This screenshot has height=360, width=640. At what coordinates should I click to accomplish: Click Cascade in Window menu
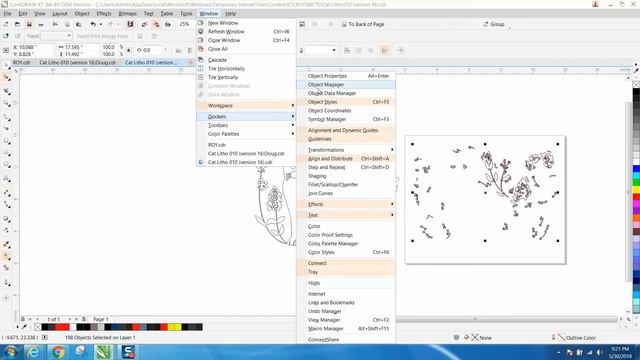246,60
